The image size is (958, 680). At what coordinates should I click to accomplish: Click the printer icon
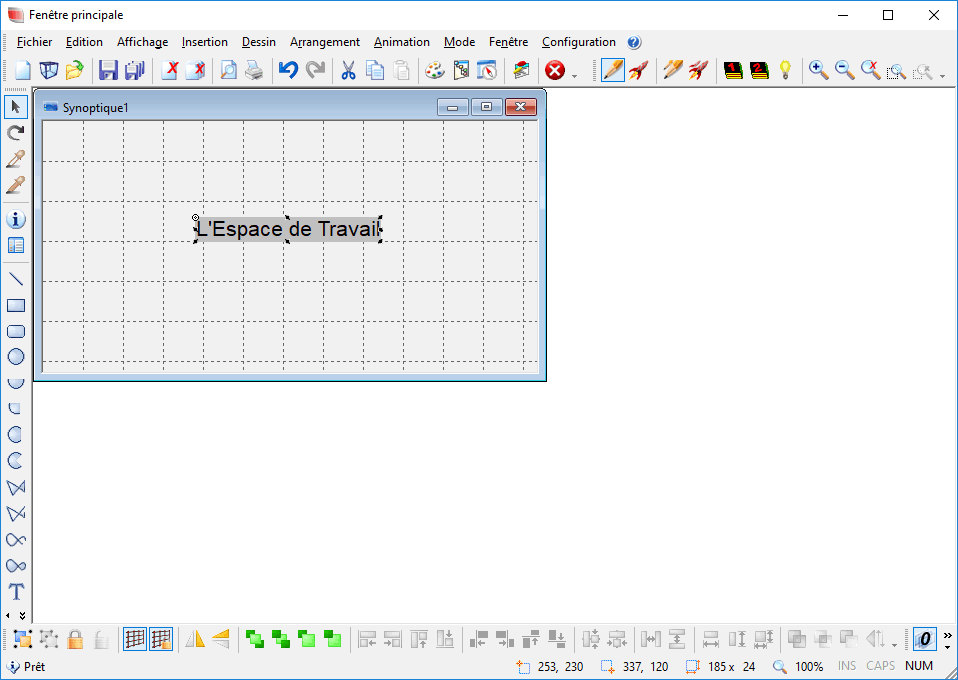click(x=254, y=70)
